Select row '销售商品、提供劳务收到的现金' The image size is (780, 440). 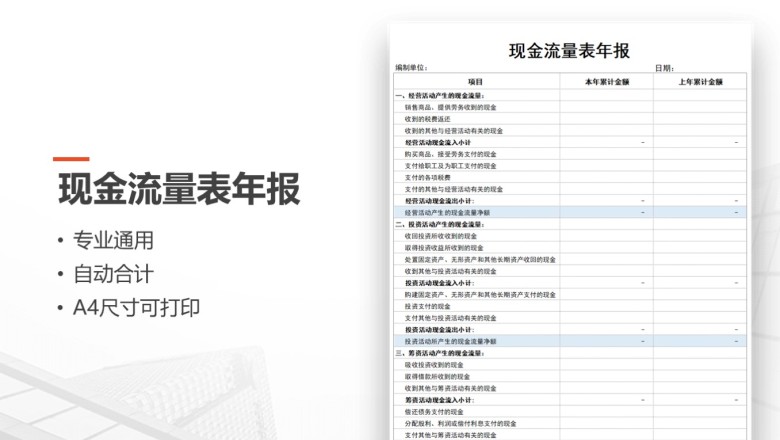click(570, 107)
